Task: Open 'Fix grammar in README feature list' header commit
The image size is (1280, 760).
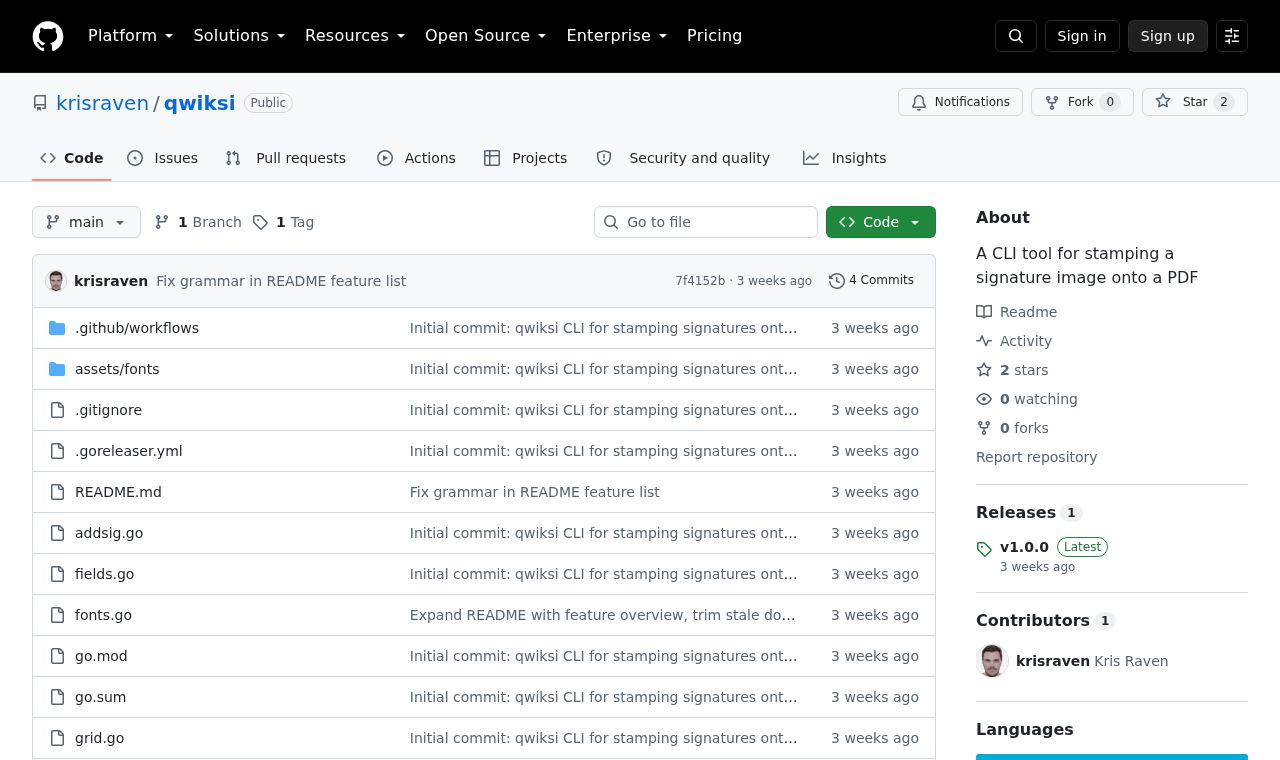Action: (281, 281)
